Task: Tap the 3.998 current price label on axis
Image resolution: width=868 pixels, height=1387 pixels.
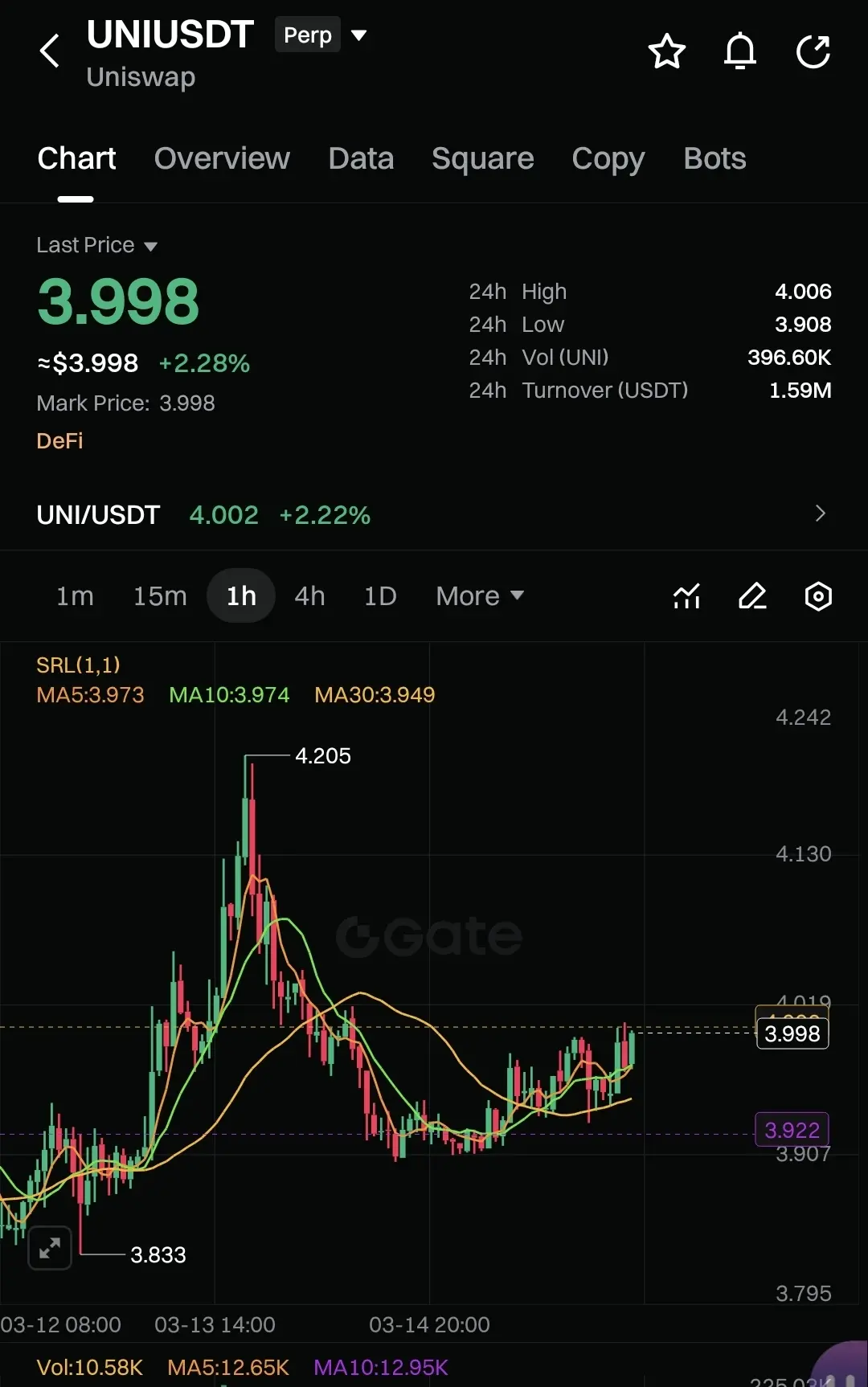Action: pos(792,1033)
